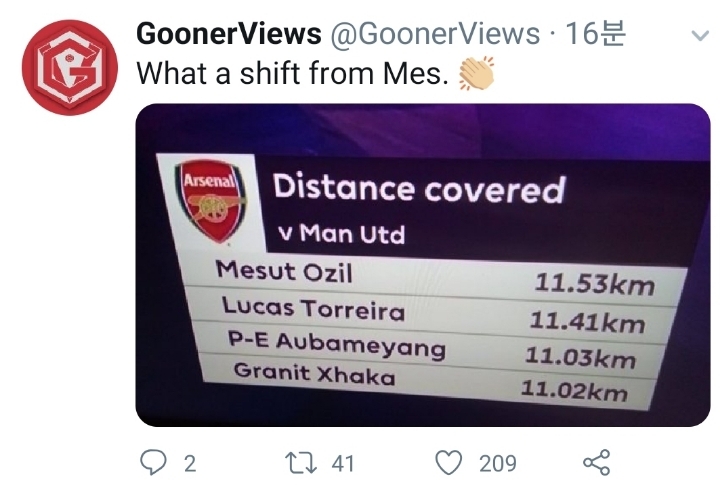Click the retweet count of 41

(343, 463)
